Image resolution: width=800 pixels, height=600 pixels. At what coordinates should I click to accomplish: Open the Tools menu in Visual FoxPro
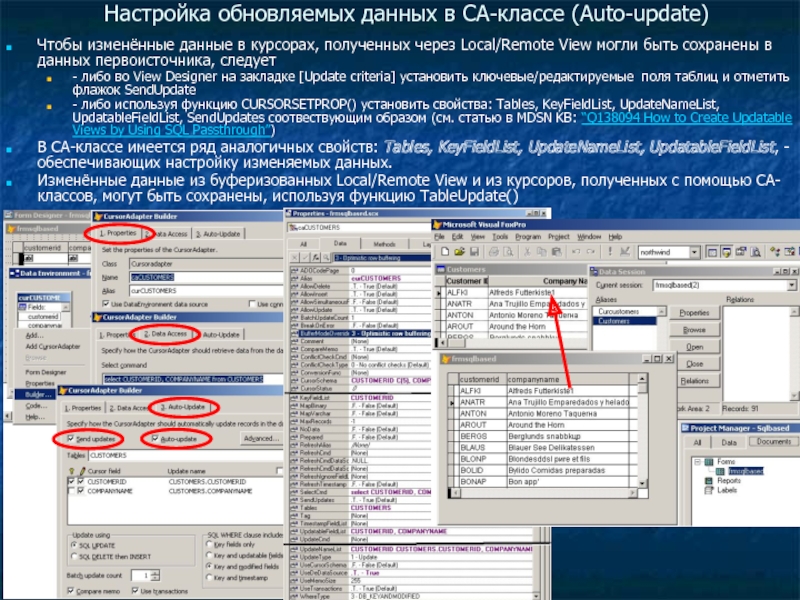pyautogui.click(x=500, y=237)
